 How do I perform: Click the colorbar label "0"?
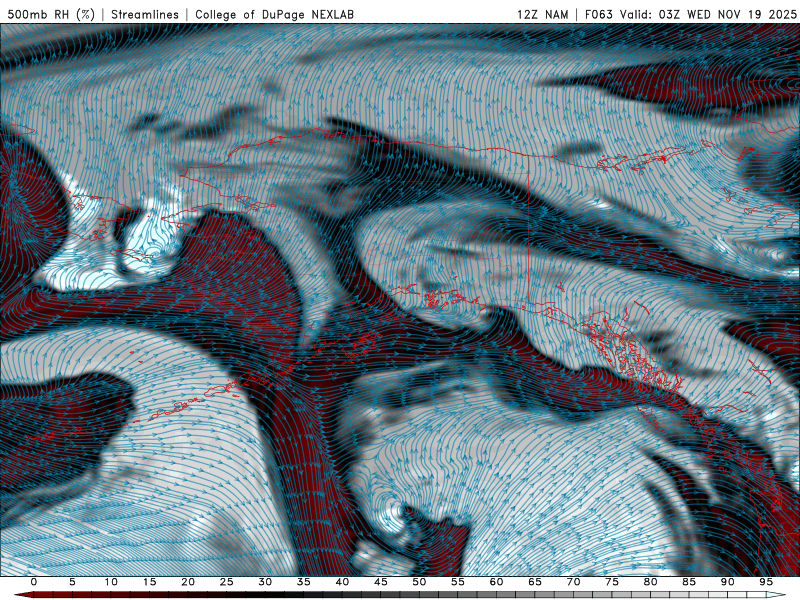pos(34,582)
